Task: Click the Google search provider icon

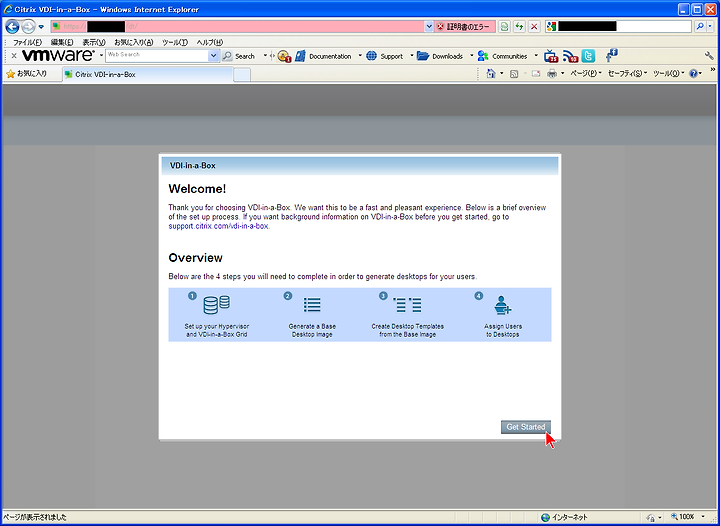Action: click(551, 27)
